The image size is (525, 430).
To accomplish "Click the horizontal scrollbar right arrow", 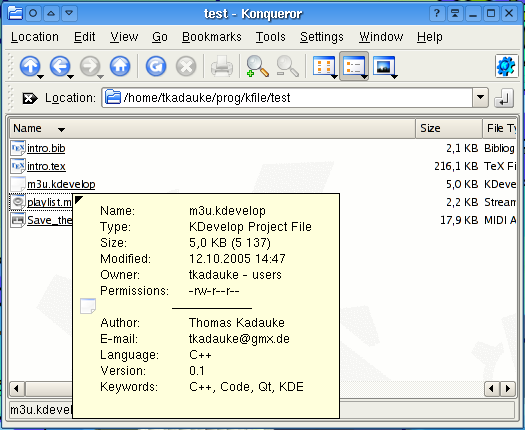I will (x=508, y=388).
